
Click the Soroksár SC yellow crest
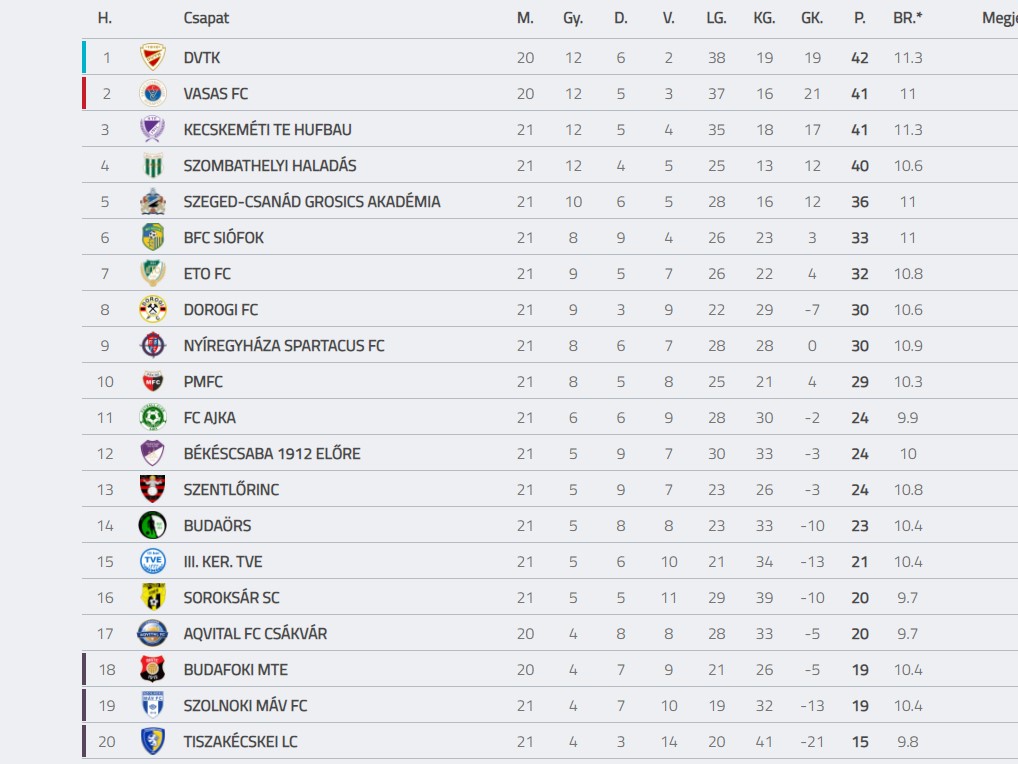coord(153,597)
